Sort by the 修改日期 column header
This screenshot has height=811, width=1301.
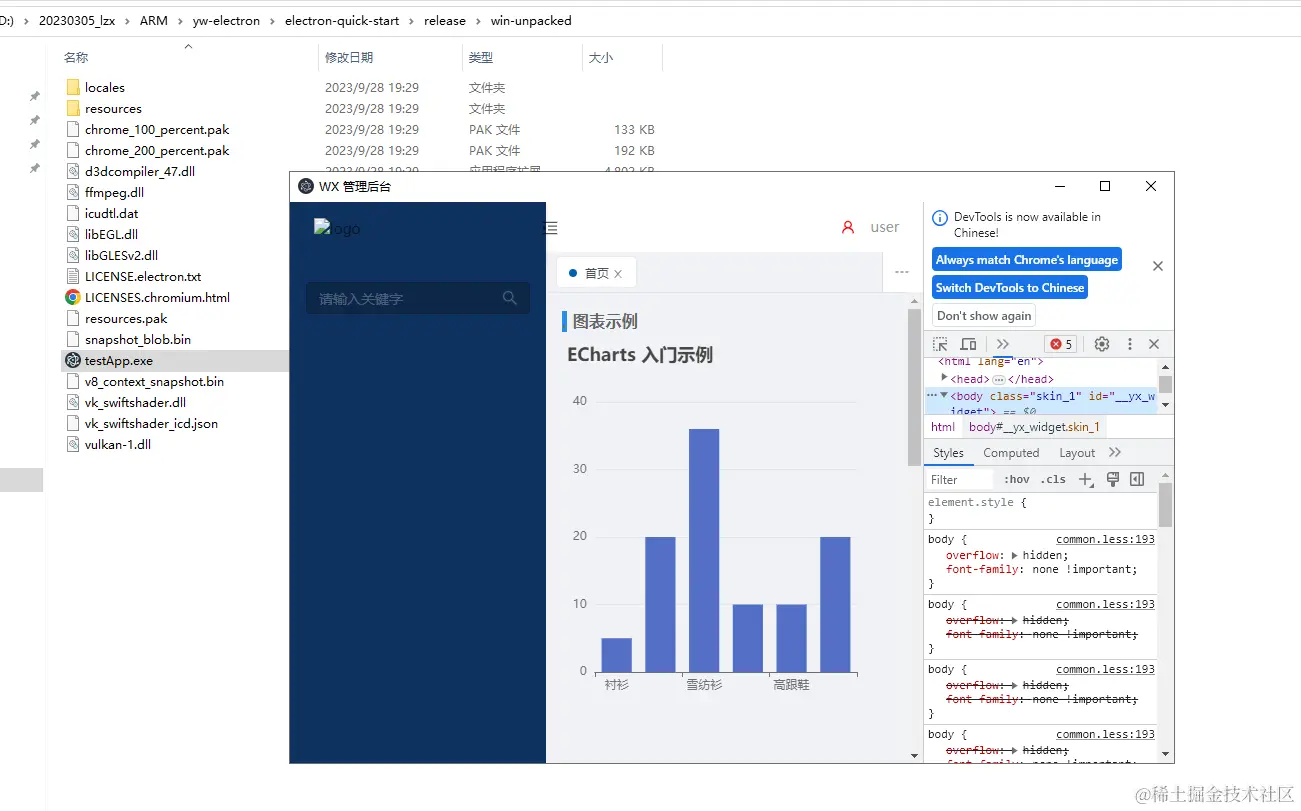click(349, 58)
